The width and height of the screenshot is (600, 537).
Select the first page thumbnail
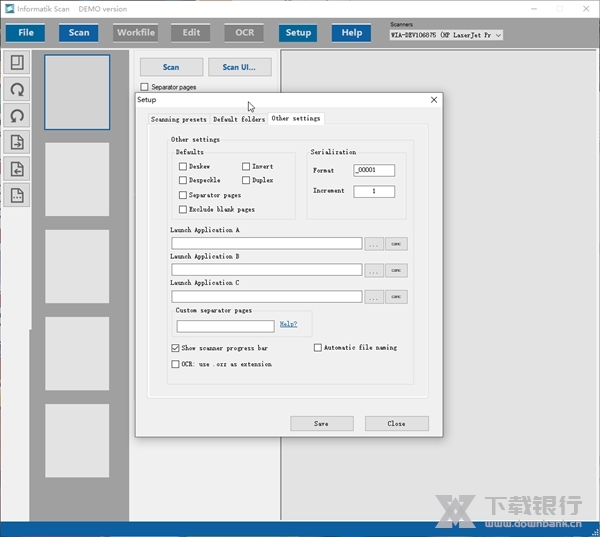[77, 92]
